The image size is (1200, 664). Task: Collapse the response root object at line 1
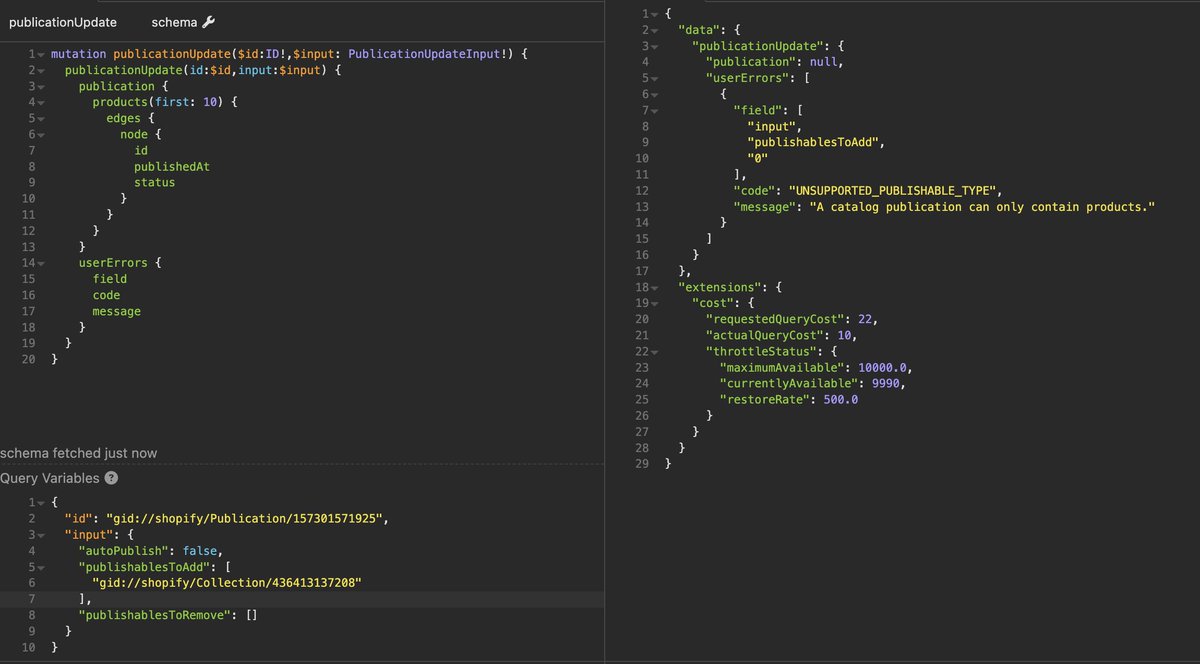click(x=655, y=13)
